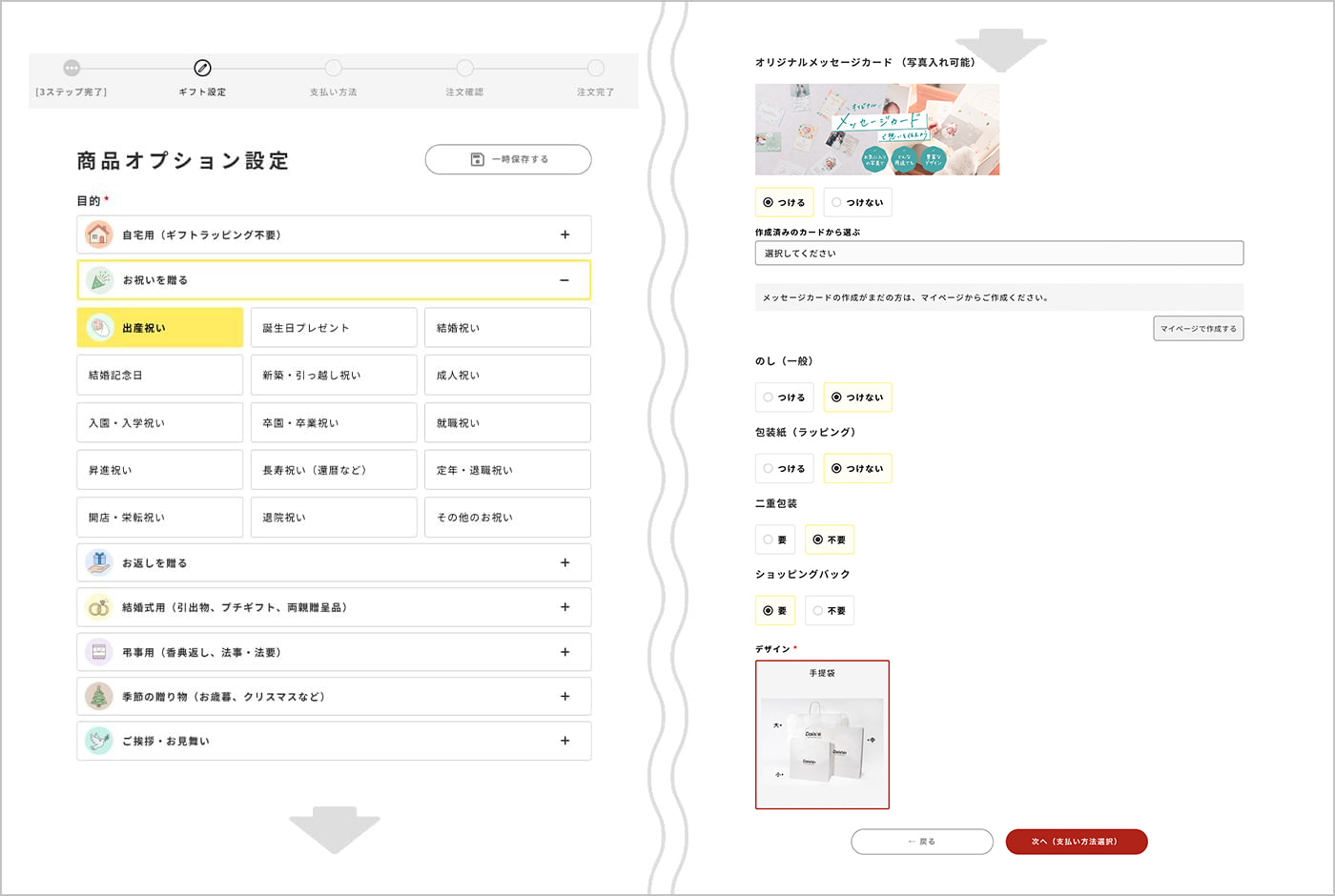The height and width of the screenshot is (896, 1335).
Task: Expand the ご挨拶・お見舞い section plus sign
Action: coord(565,741)
